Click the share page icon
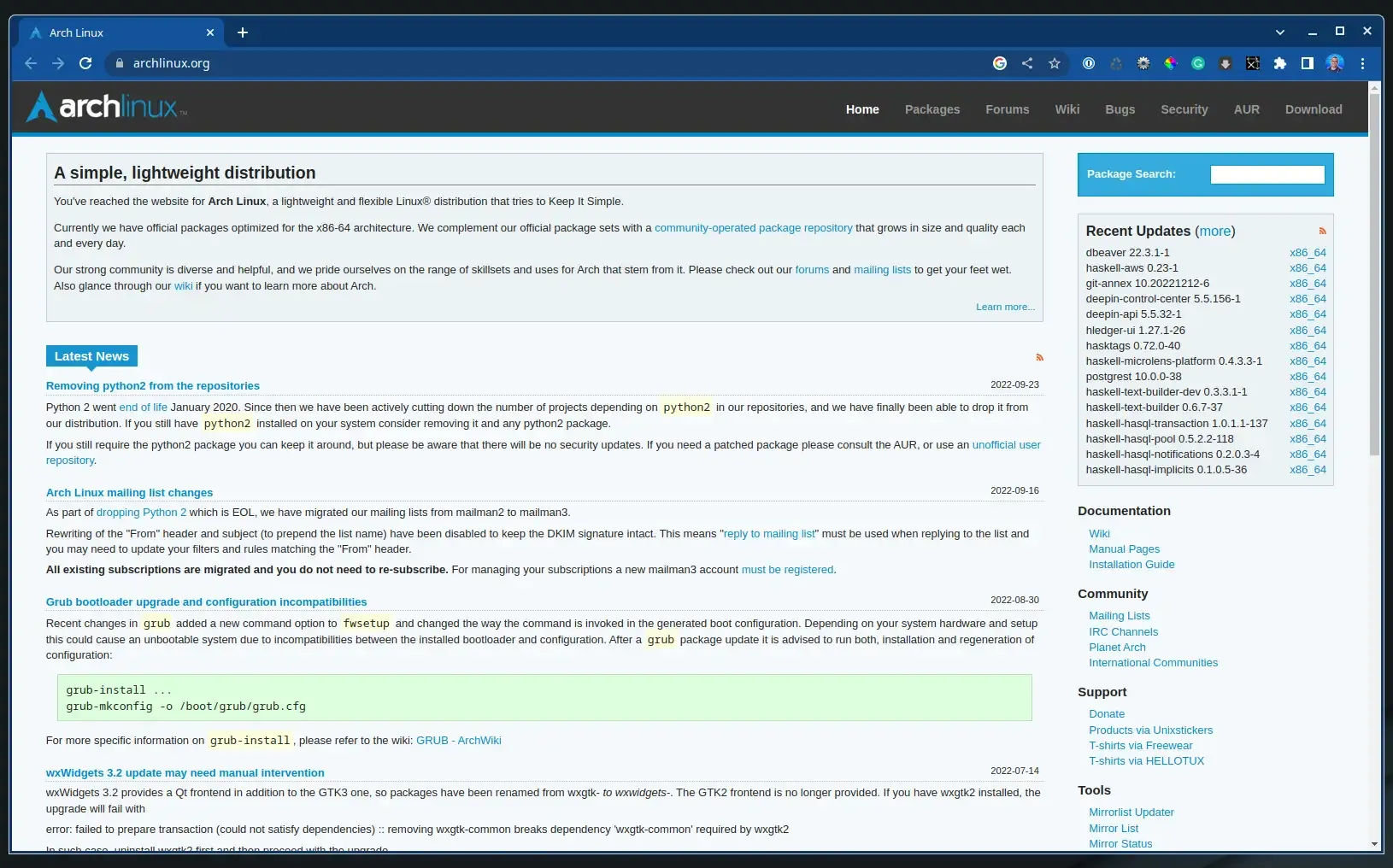 1027,63
